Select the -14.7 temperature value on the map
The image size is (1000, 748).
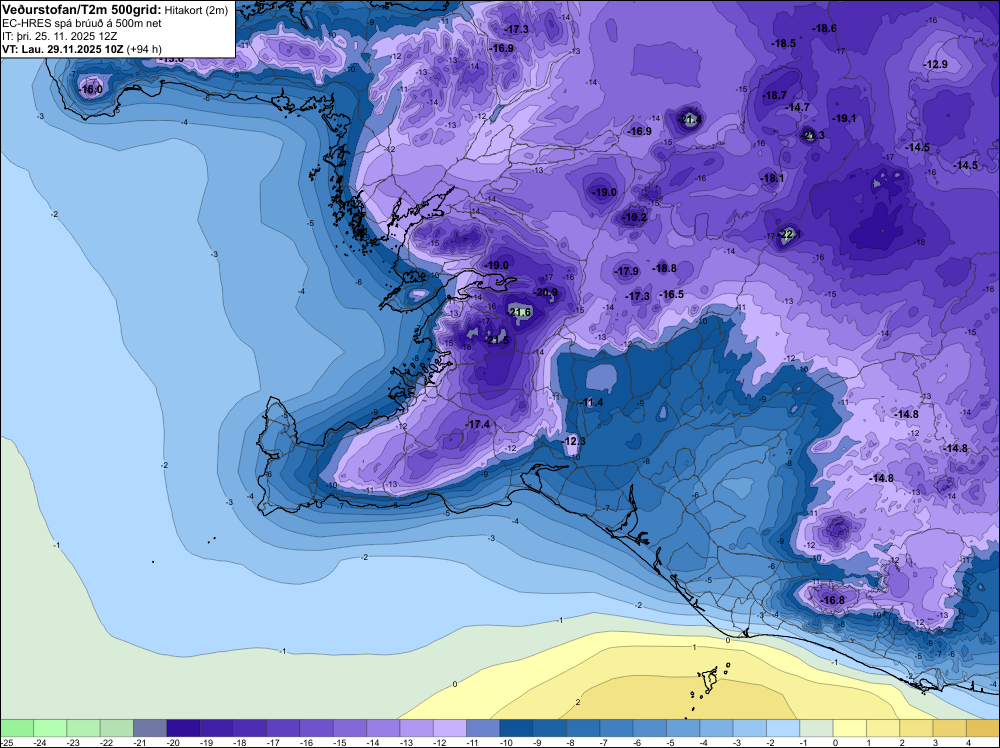click(797, 108)
